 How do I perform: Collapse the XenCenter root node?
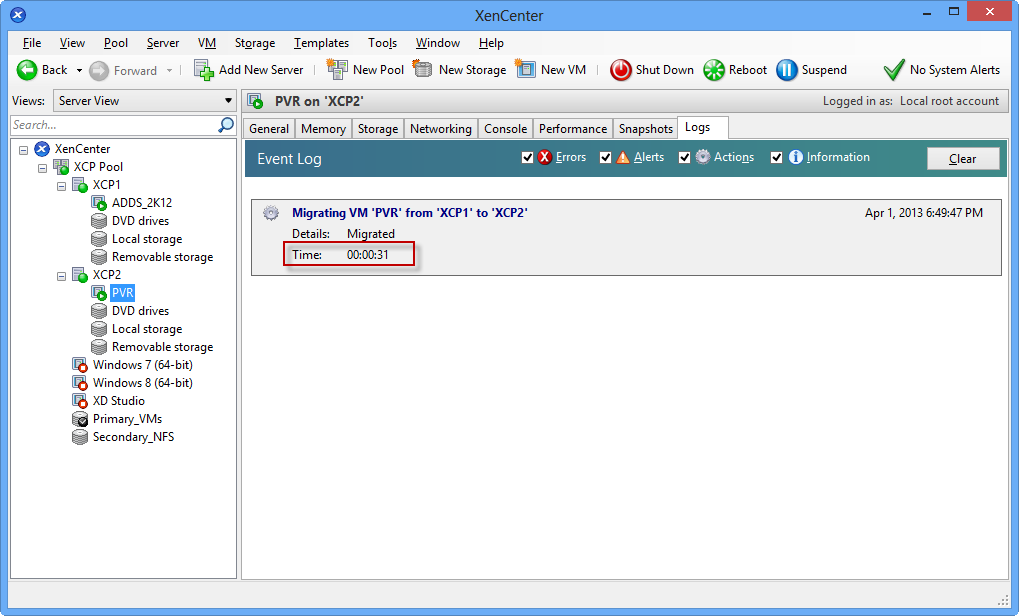click(x=23, y=150)
